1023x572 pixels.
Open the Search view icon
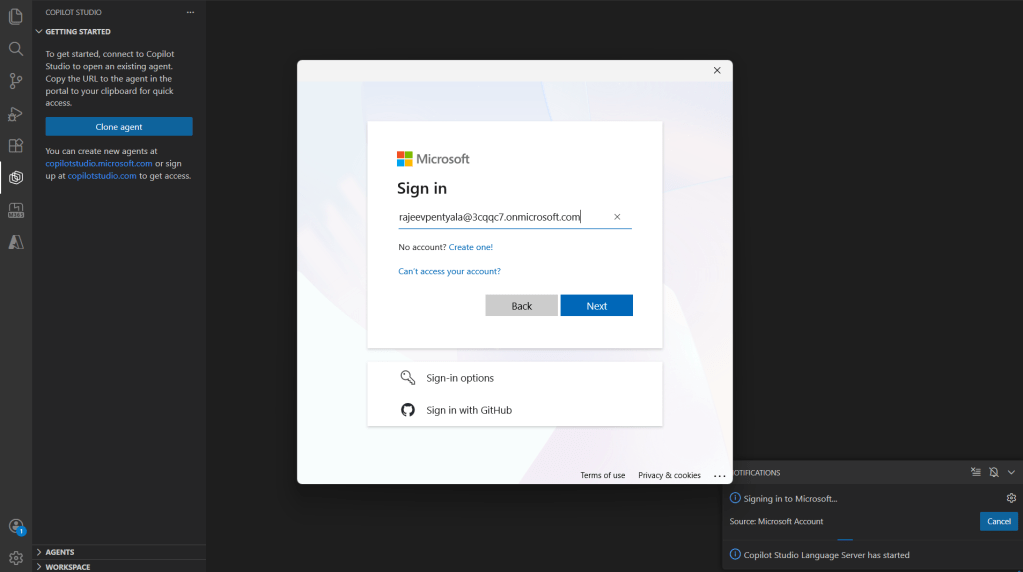tap(16, 49)
